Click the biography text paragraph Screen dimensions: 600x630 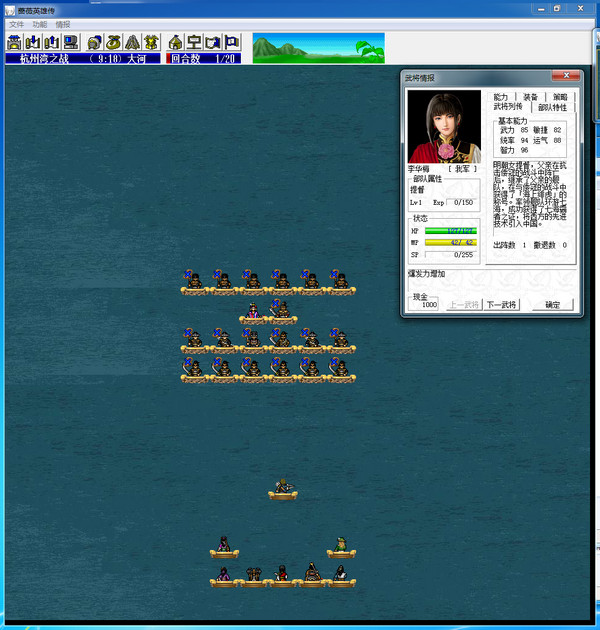[530, 194]
